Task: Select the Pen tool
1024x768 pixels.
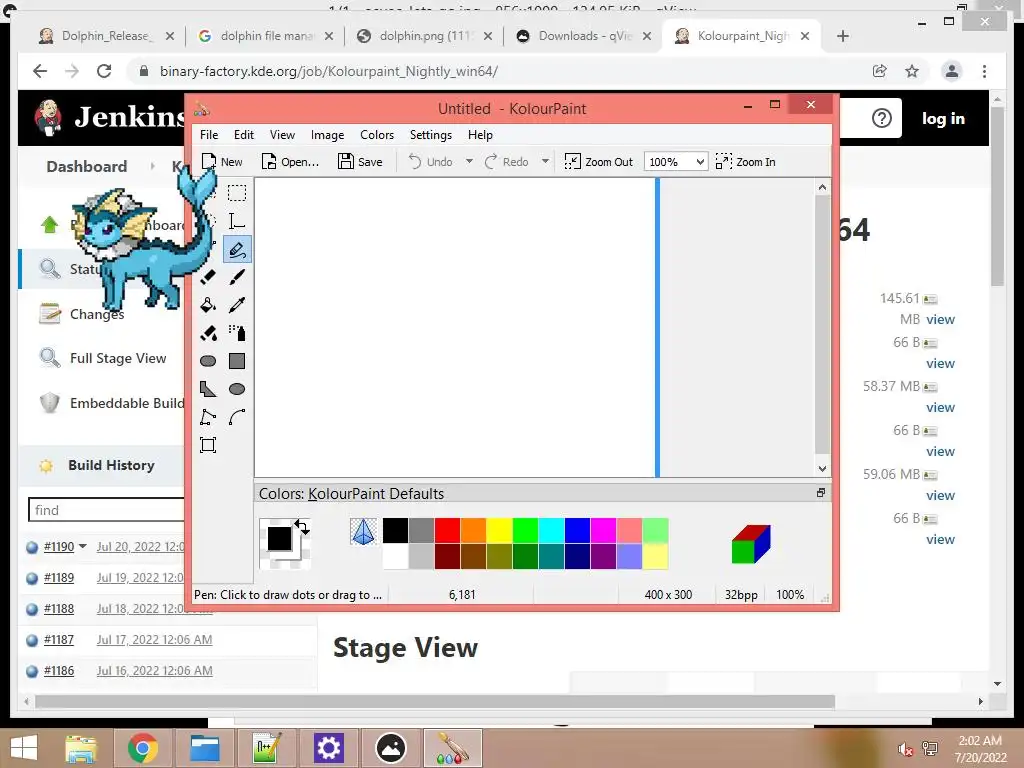Action: 236,249
